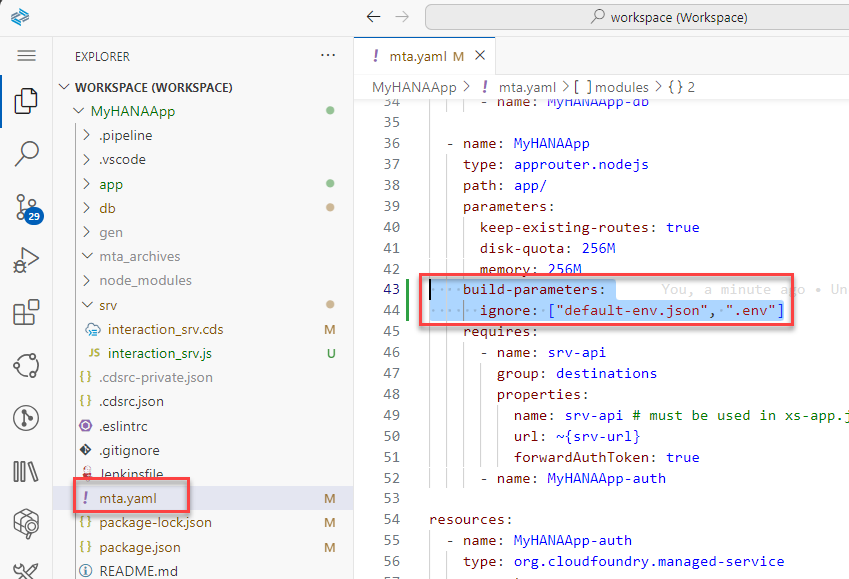849x579 pixels.
Task: Open the circular nodes icon in activity bar
Action: click(x=26, y=365)
